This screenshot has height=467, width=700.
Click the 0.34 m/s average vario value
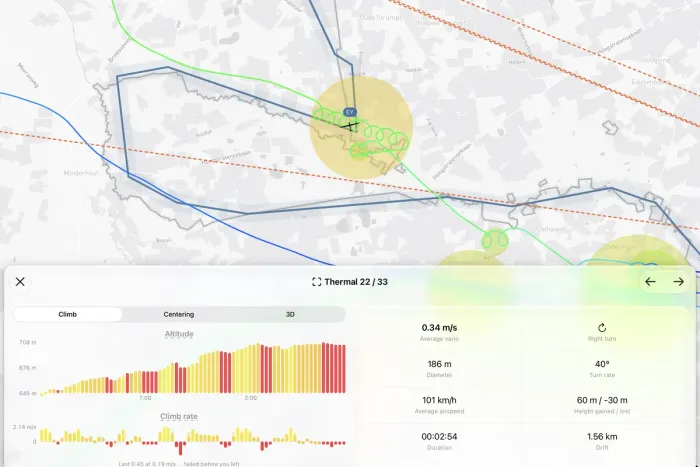[439, 328]
